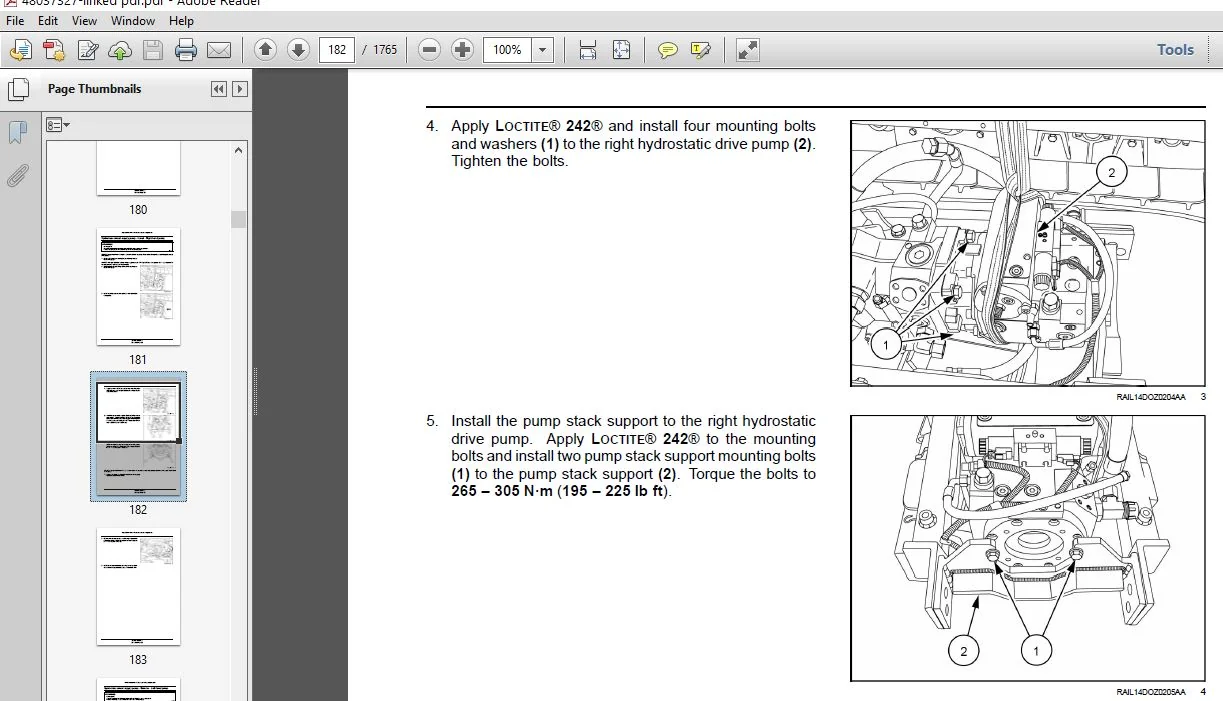Click the thumbnail label 181

click(x=138, y=360)
